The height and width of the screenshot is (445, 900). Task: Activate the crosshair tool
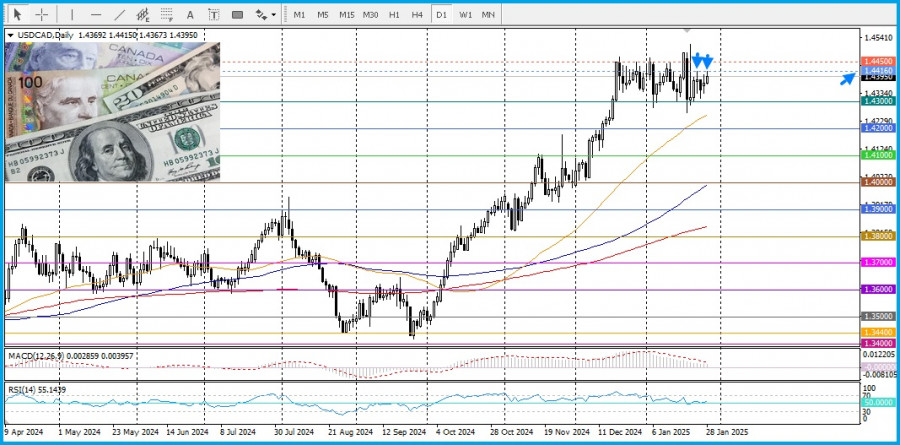point(42,15)
